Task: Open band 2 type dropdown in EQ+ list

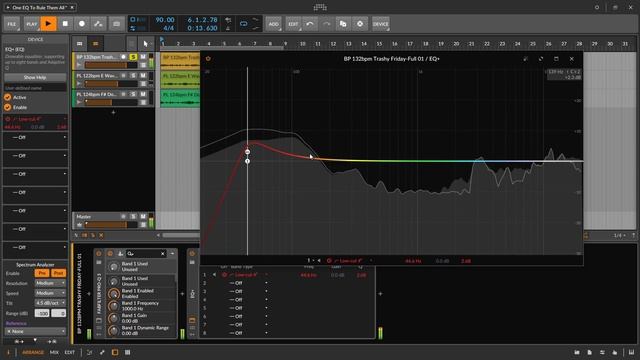Action: (x=248, y=283)
